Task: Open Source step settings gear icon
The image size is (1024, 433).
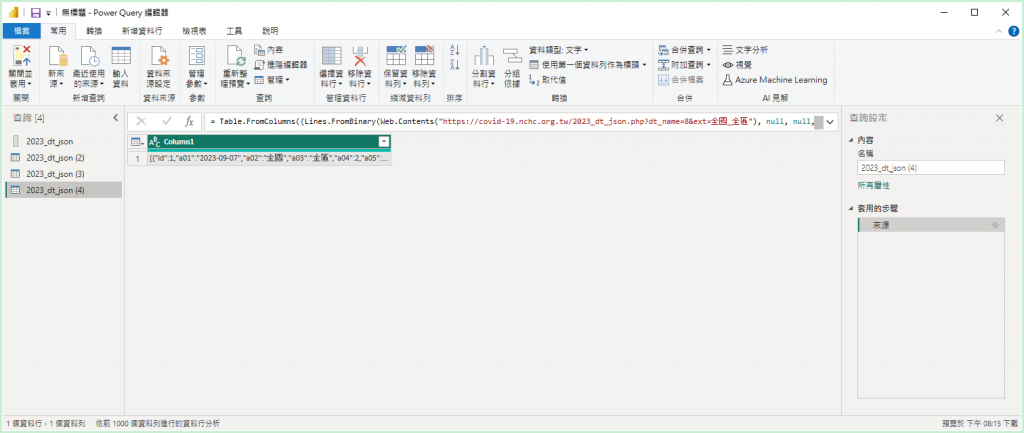Action: (x=995, y=225)
